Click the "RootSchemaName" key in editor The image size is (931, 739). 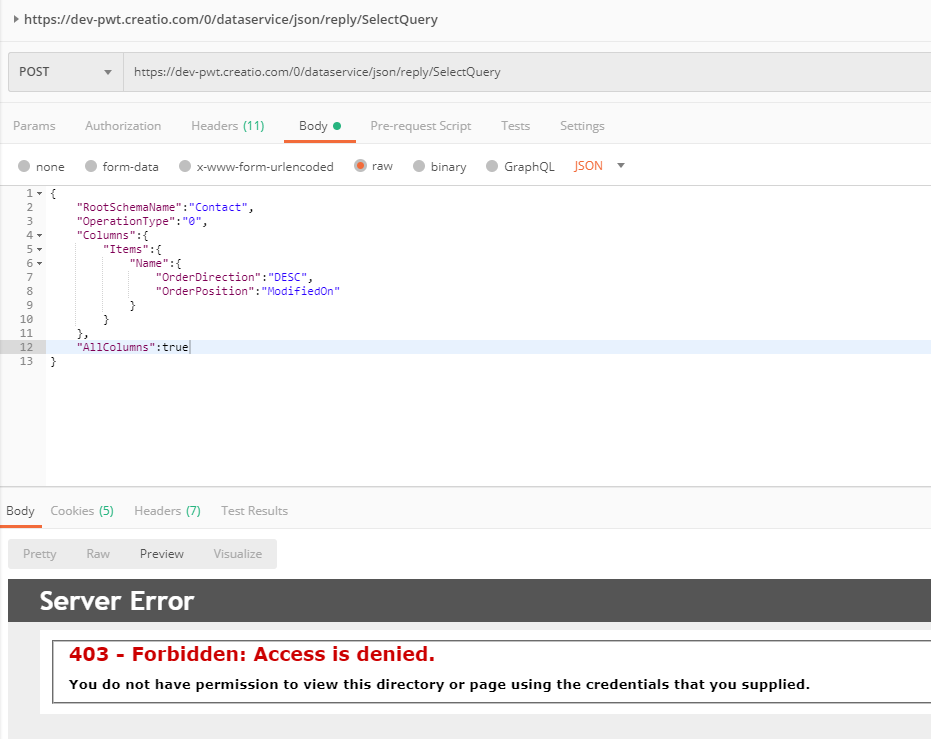click(129, 207)
